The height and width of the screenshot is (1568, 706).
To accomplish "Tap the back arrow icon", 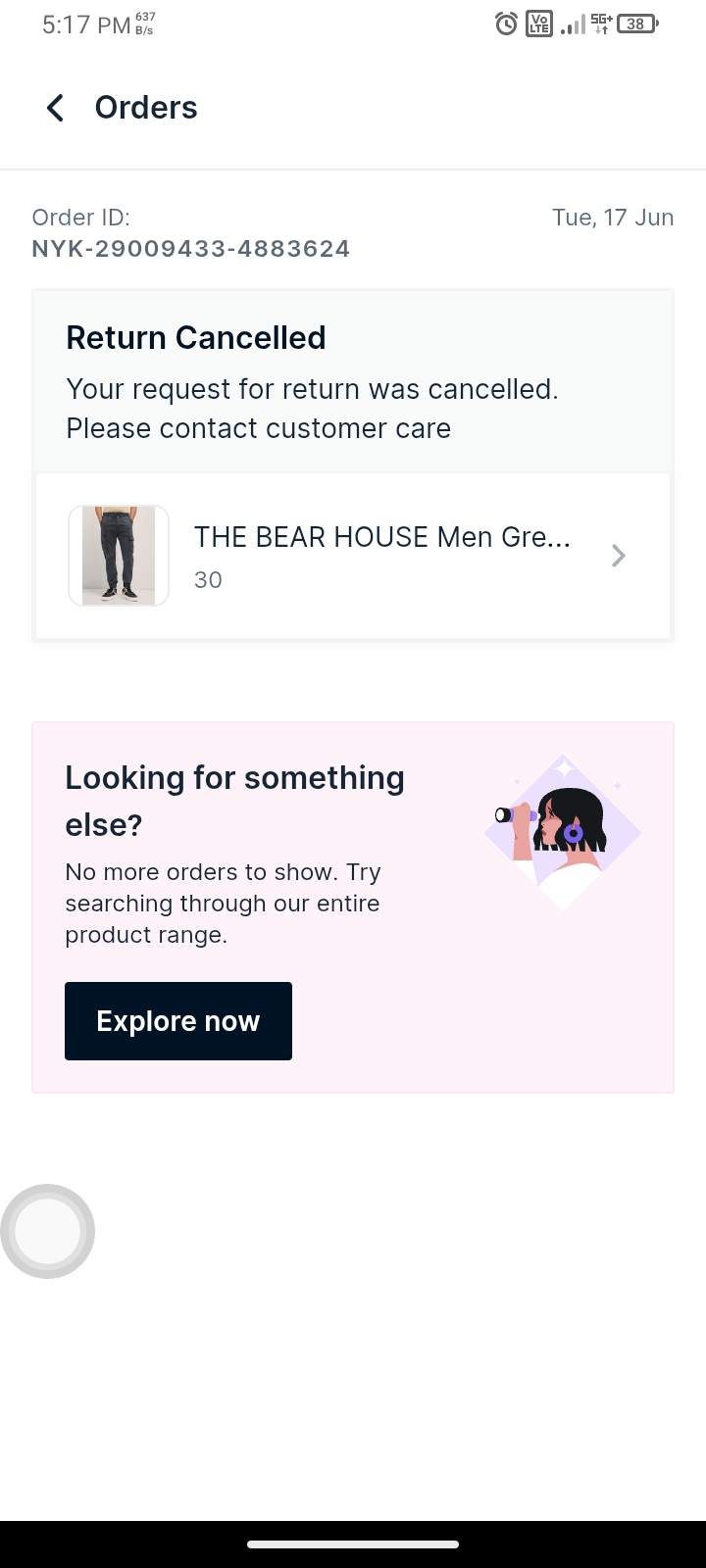I will tap(56, 108).
